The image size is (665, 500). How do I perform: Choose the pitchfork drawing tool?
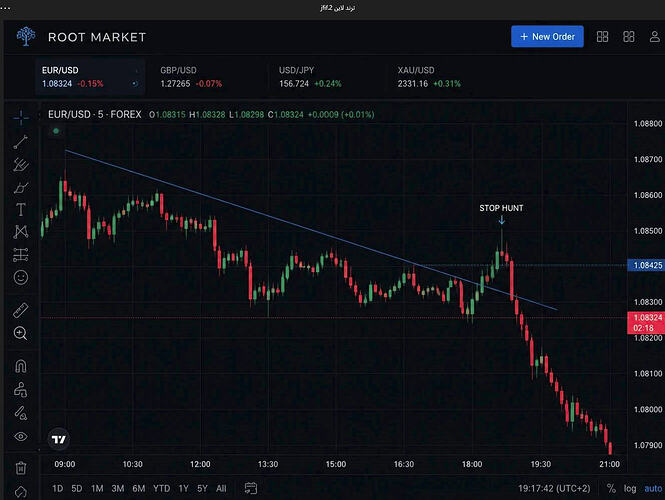pyautogui.click(x=20, y=165)
